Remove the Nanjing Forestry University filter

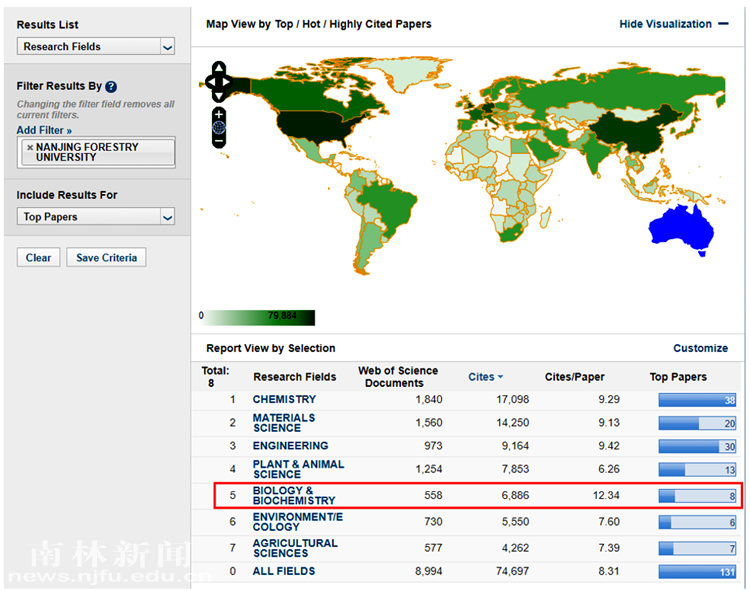30,147
